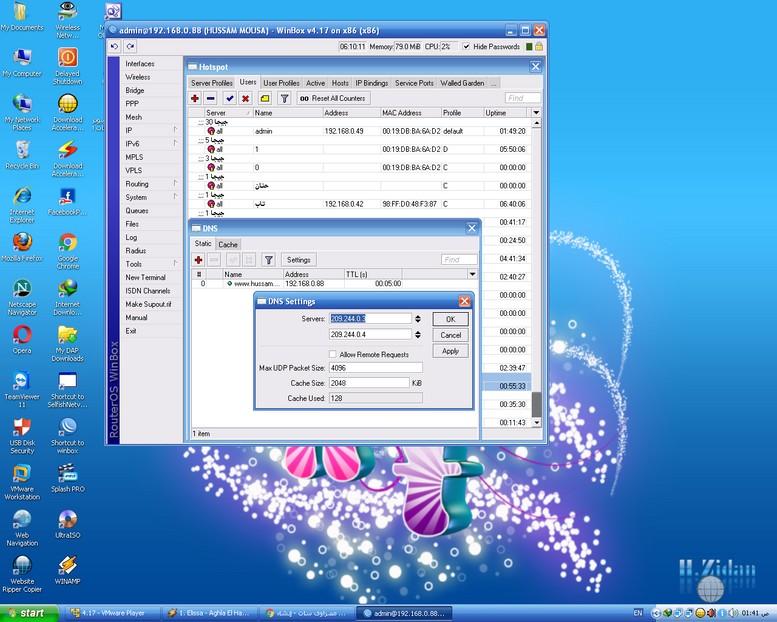Click the up/down arrows beside server 209.244.0.4

418,335
